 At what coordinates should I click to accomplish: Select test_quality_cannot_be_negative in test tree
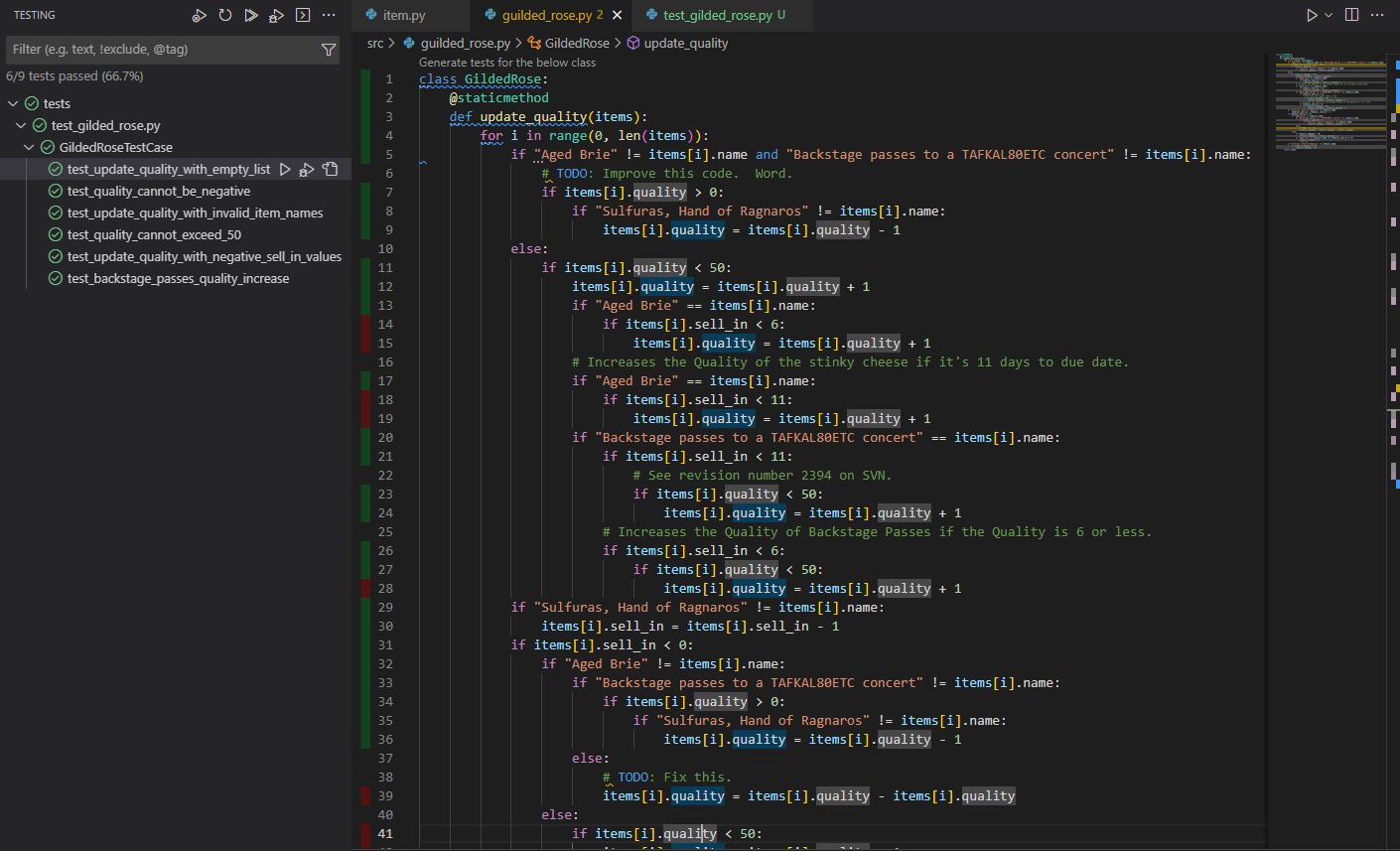pos(159,191)
